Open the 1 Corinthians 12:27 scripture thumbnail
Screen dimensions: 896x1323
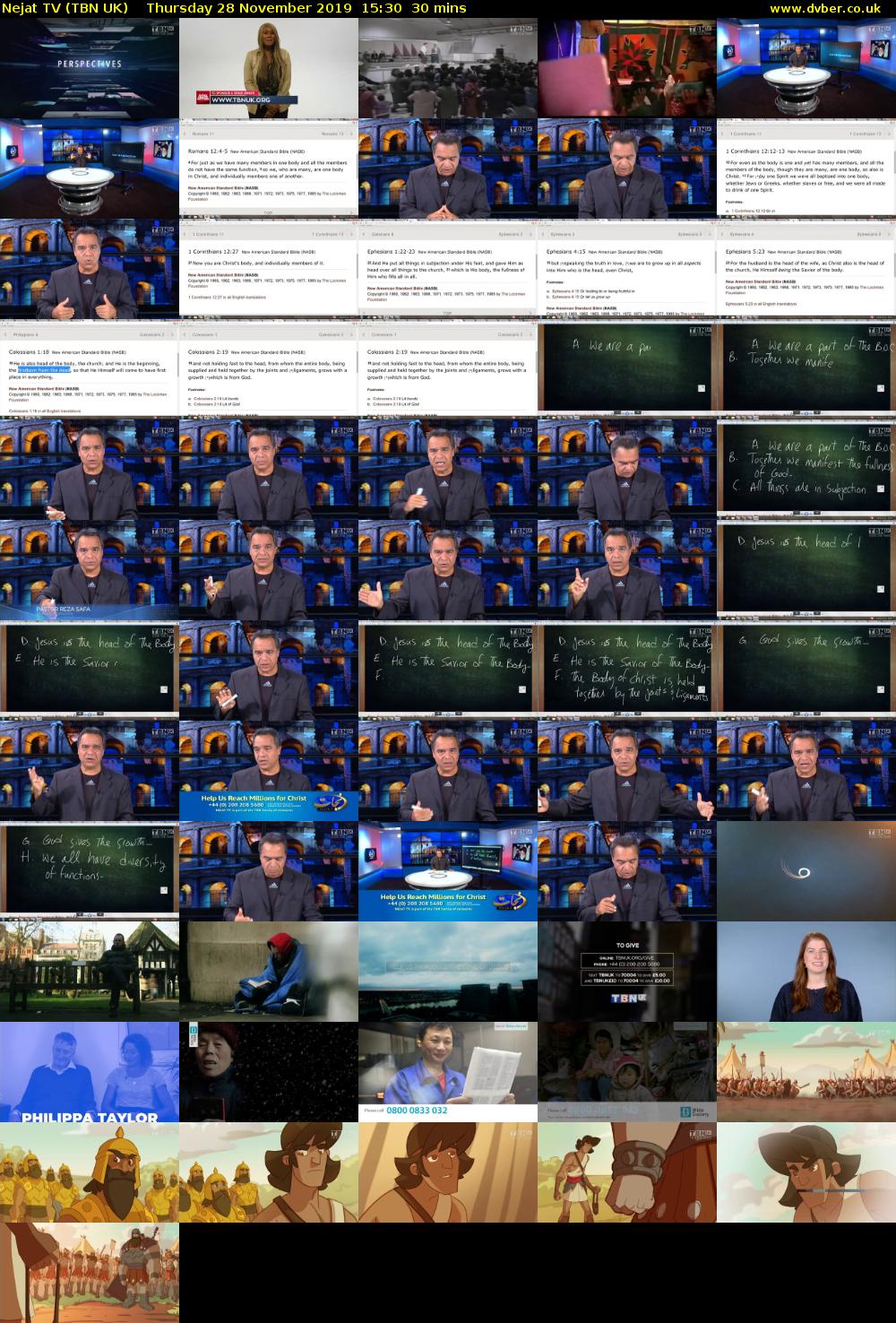[x=269, y=268]
